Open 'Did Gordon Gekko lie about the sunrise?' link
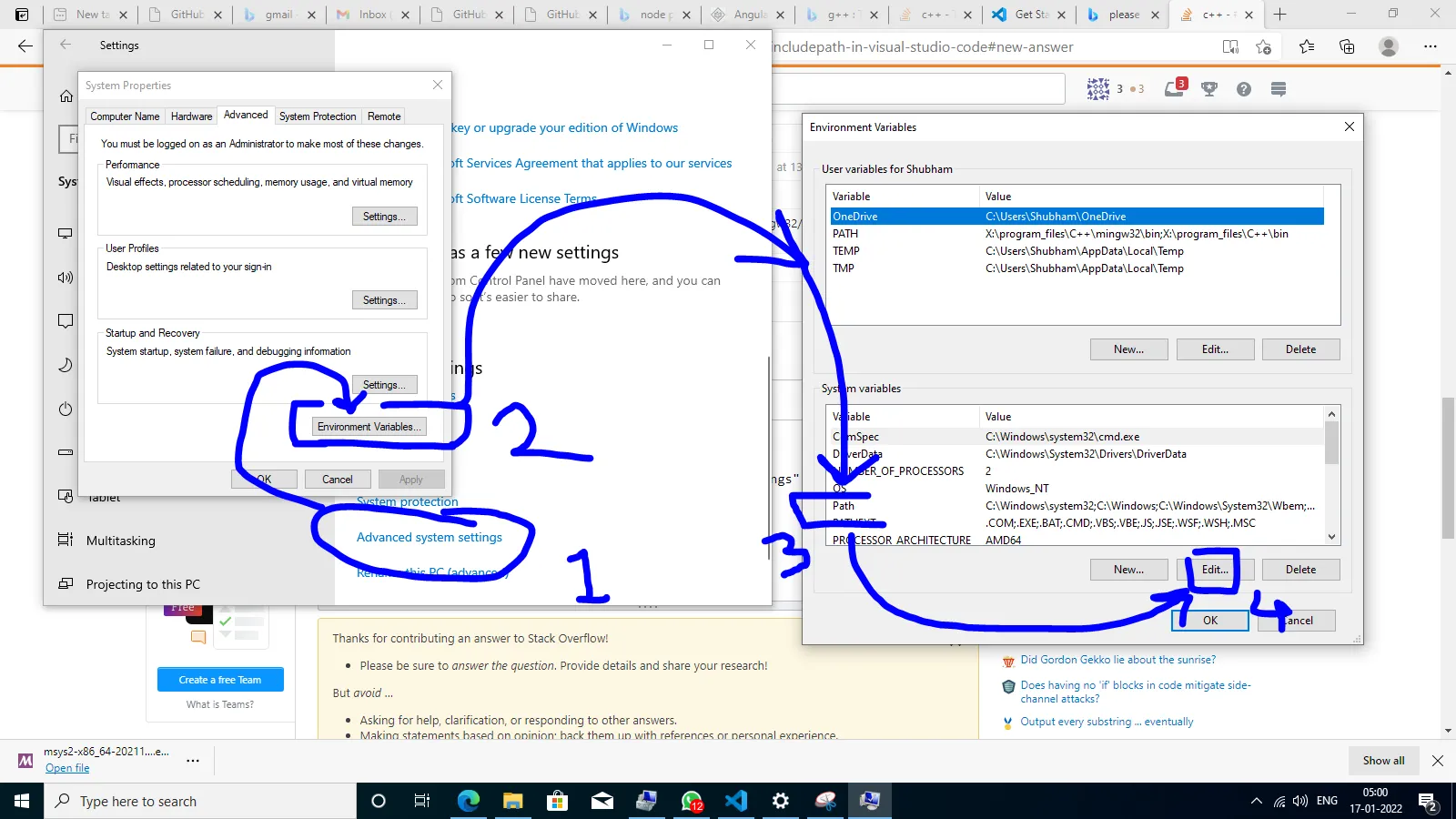This screenshot has height=819, width=1456. click(x=1118, y=660)
